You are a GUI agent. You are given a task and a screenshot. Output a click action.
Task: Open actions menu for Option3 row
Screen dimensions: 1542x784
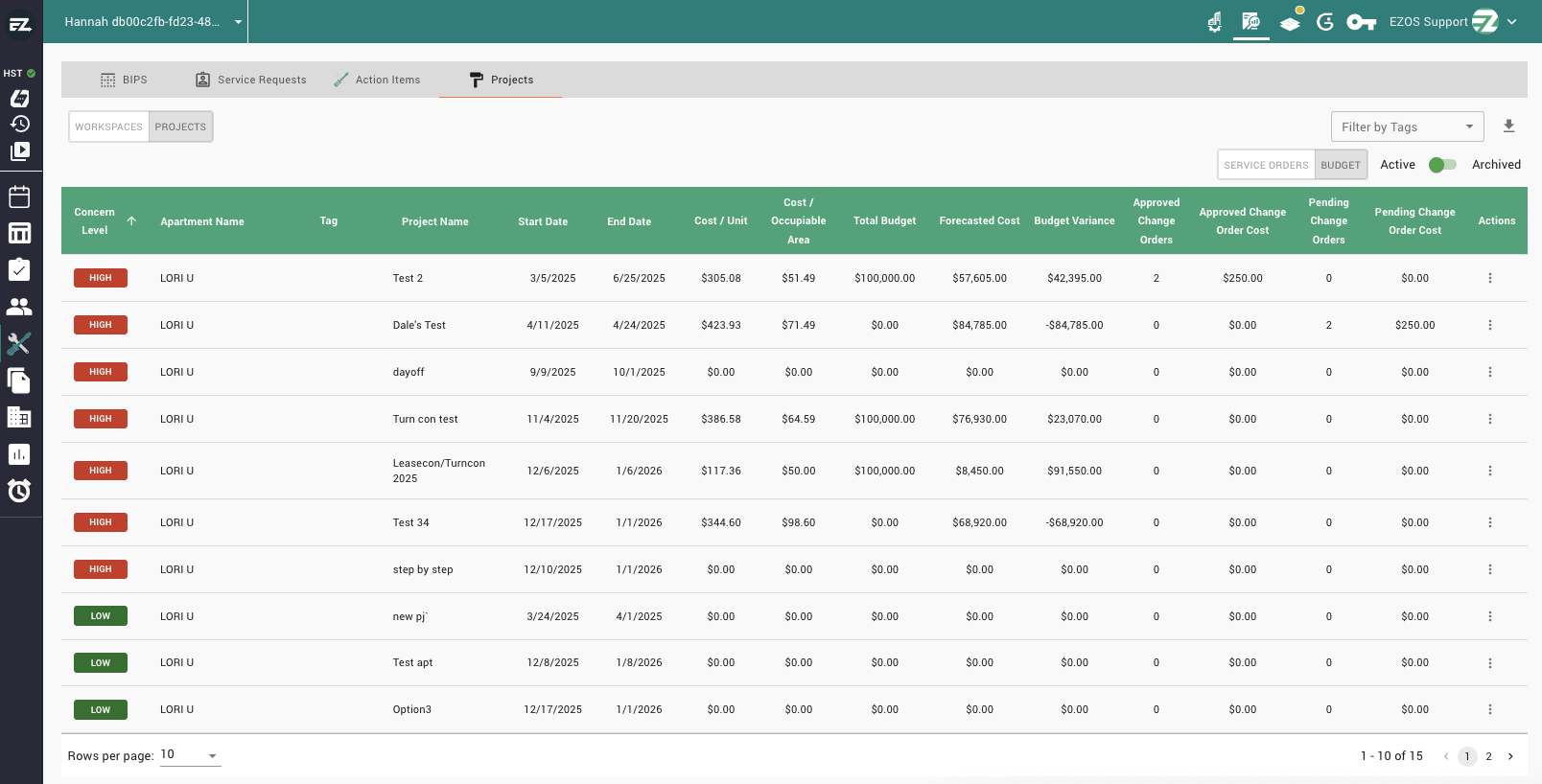point(1490,709)
